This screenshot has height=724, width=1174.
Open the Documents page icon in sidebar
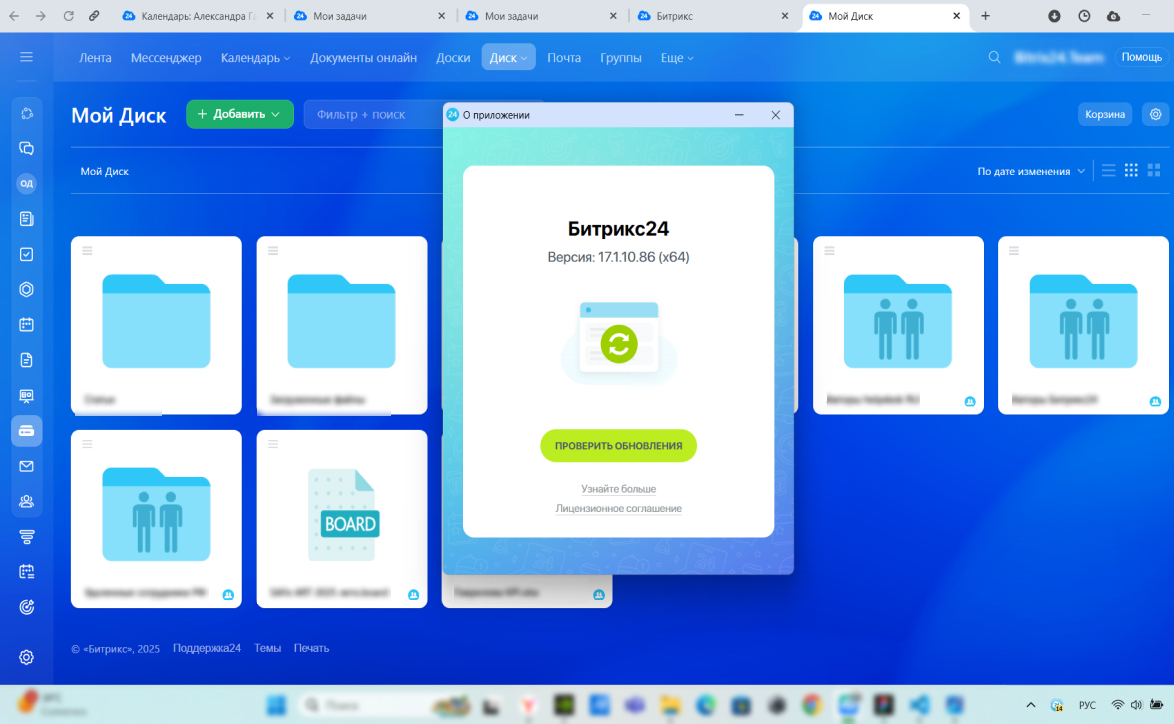click(26, 360)
